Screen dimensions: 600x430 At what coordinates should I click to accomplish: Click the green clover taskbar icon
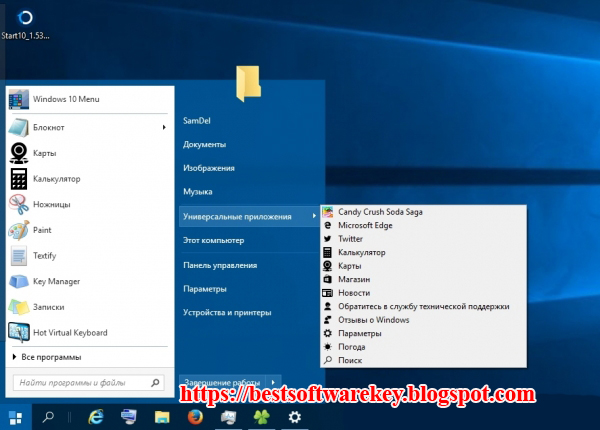(x=262, y=417)
